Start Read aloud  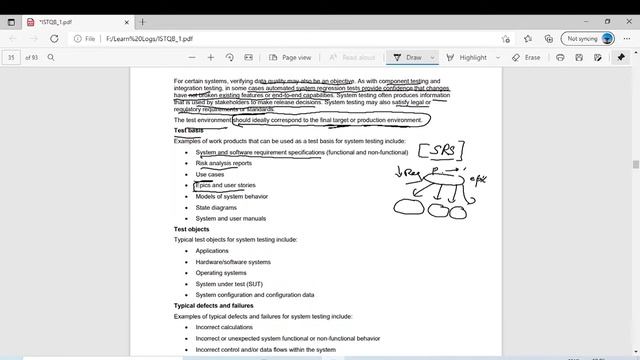[352, 58]
